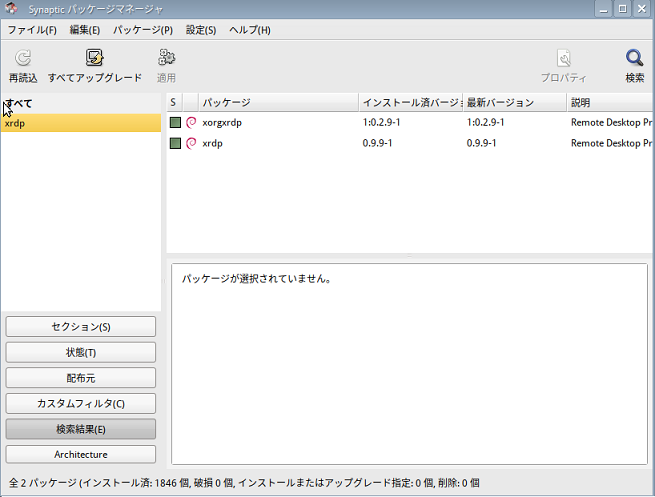The image size is (655, 497).
Task: Click the Debian swirl icon for xorgxrdp
Action: [x=191, y=122]
